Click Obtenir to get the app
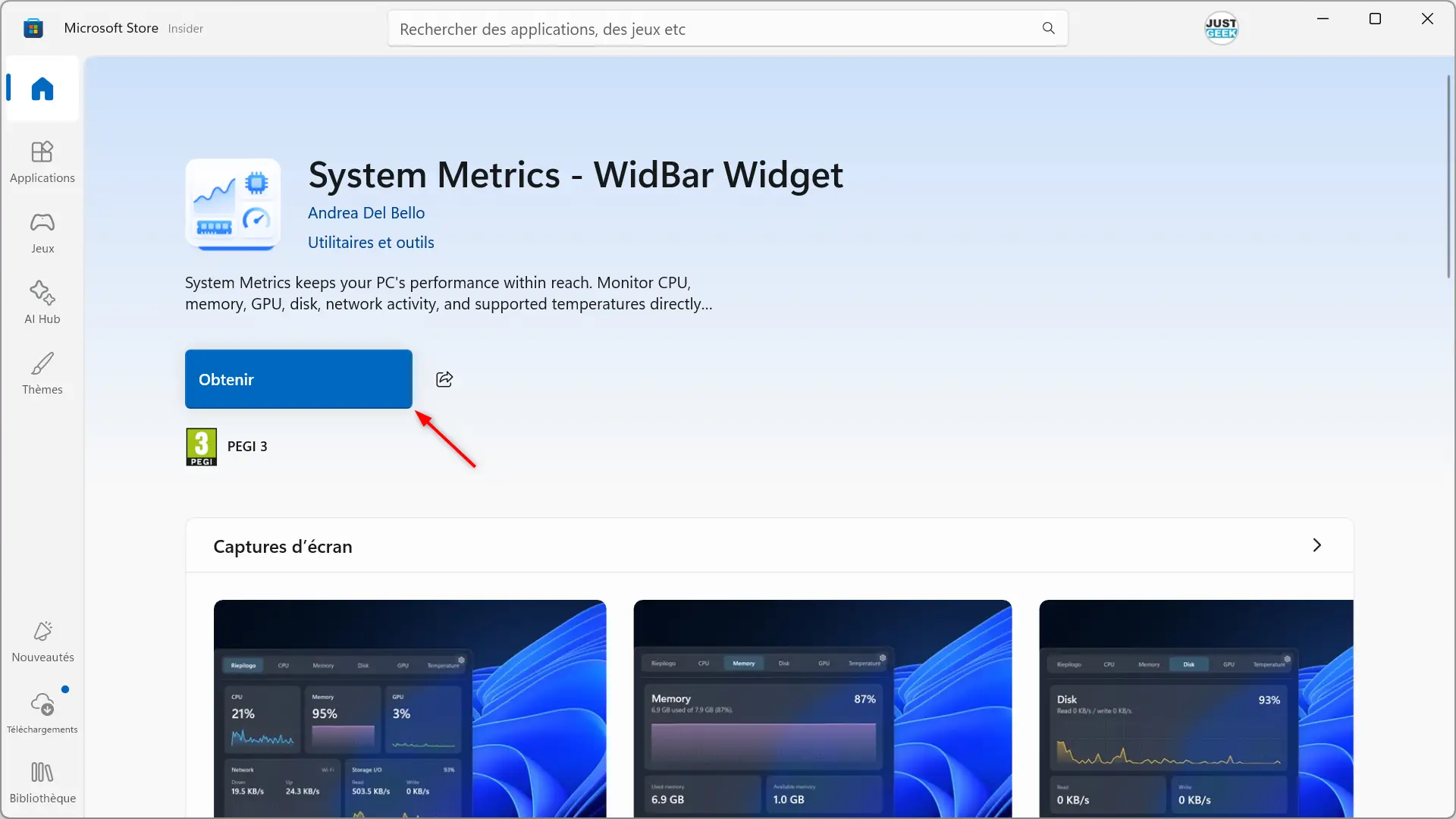Image resolution: width=1456 pixels, height=819 pixels. pyautogui.click(x=299, y=379)
